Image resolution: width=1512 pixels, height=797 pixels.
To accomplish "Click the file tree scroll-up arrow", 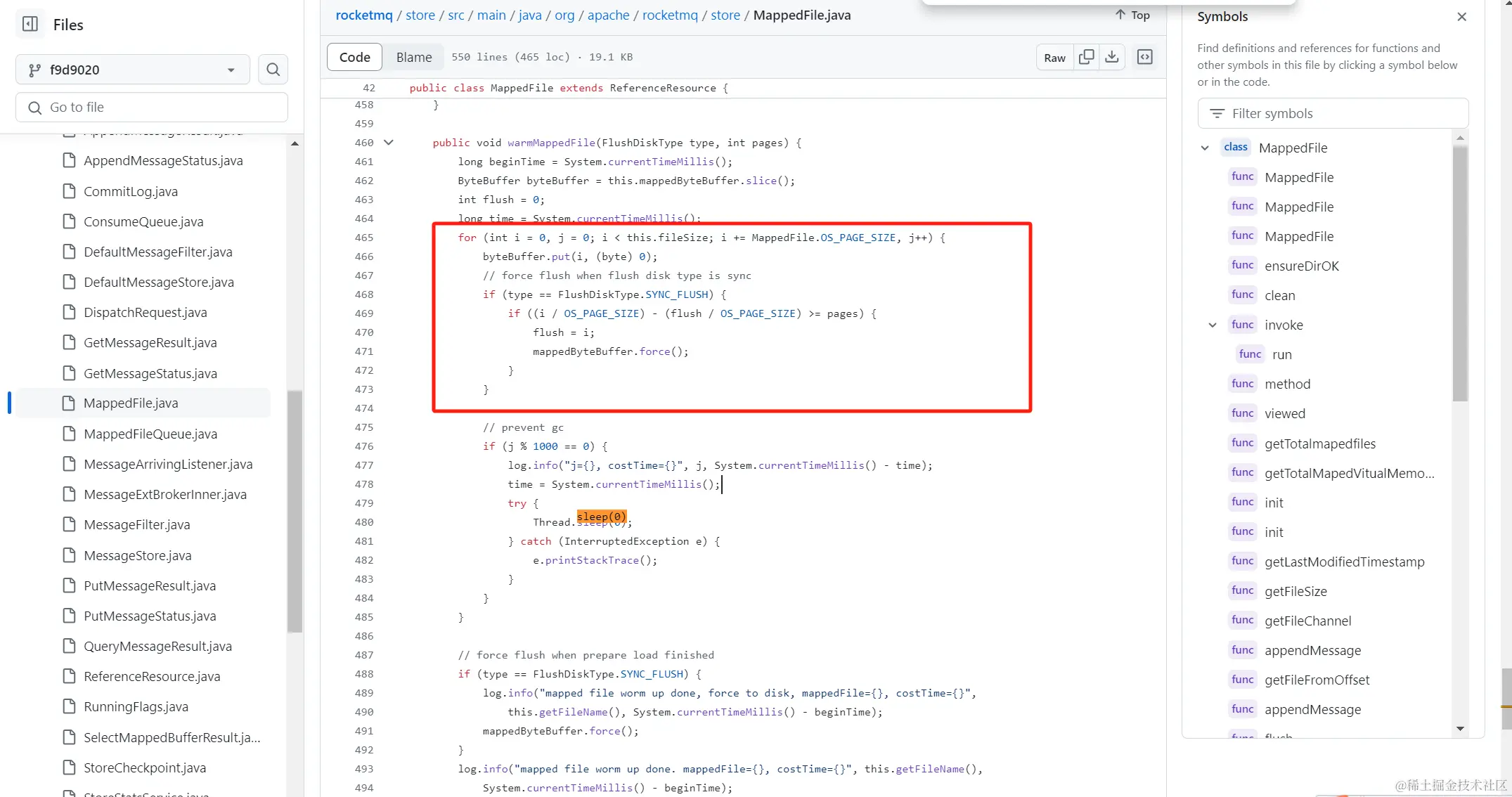I will (x=295, y=143).
